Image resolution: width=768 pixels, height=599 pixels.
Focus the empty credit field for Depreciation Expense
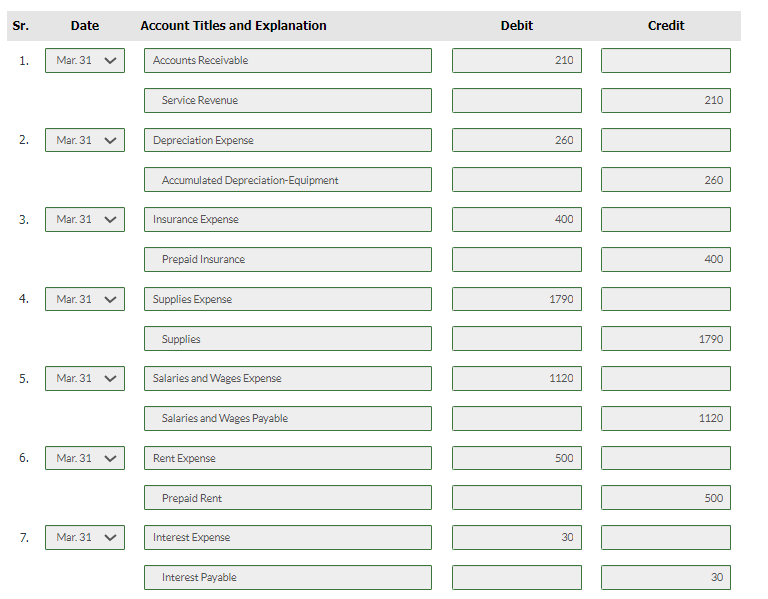[x=666, y=140]
